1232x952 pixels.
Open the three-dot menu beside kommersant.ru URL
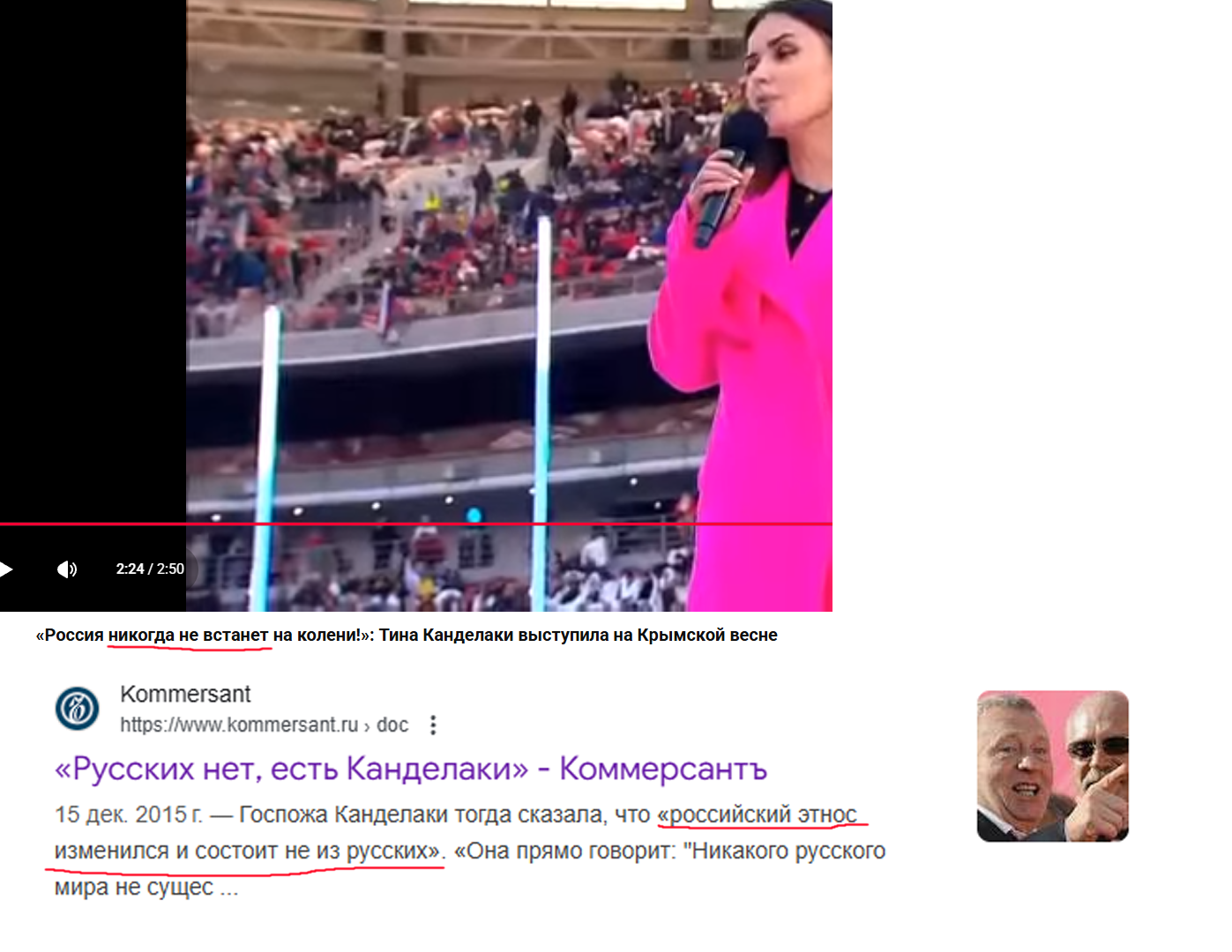coord(432,725)
